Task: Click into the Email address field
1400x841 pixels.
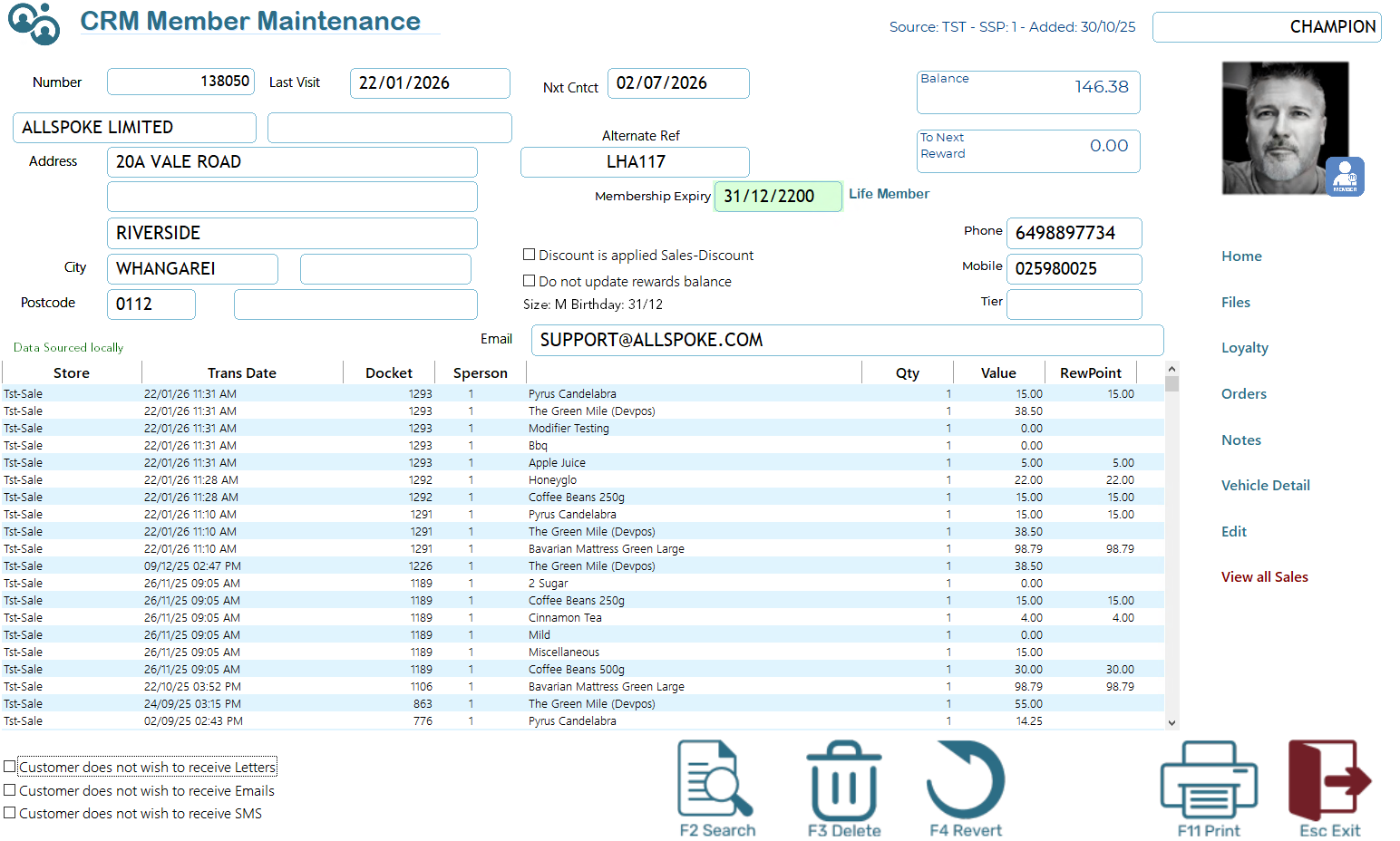Action: [x=846, y=341]
